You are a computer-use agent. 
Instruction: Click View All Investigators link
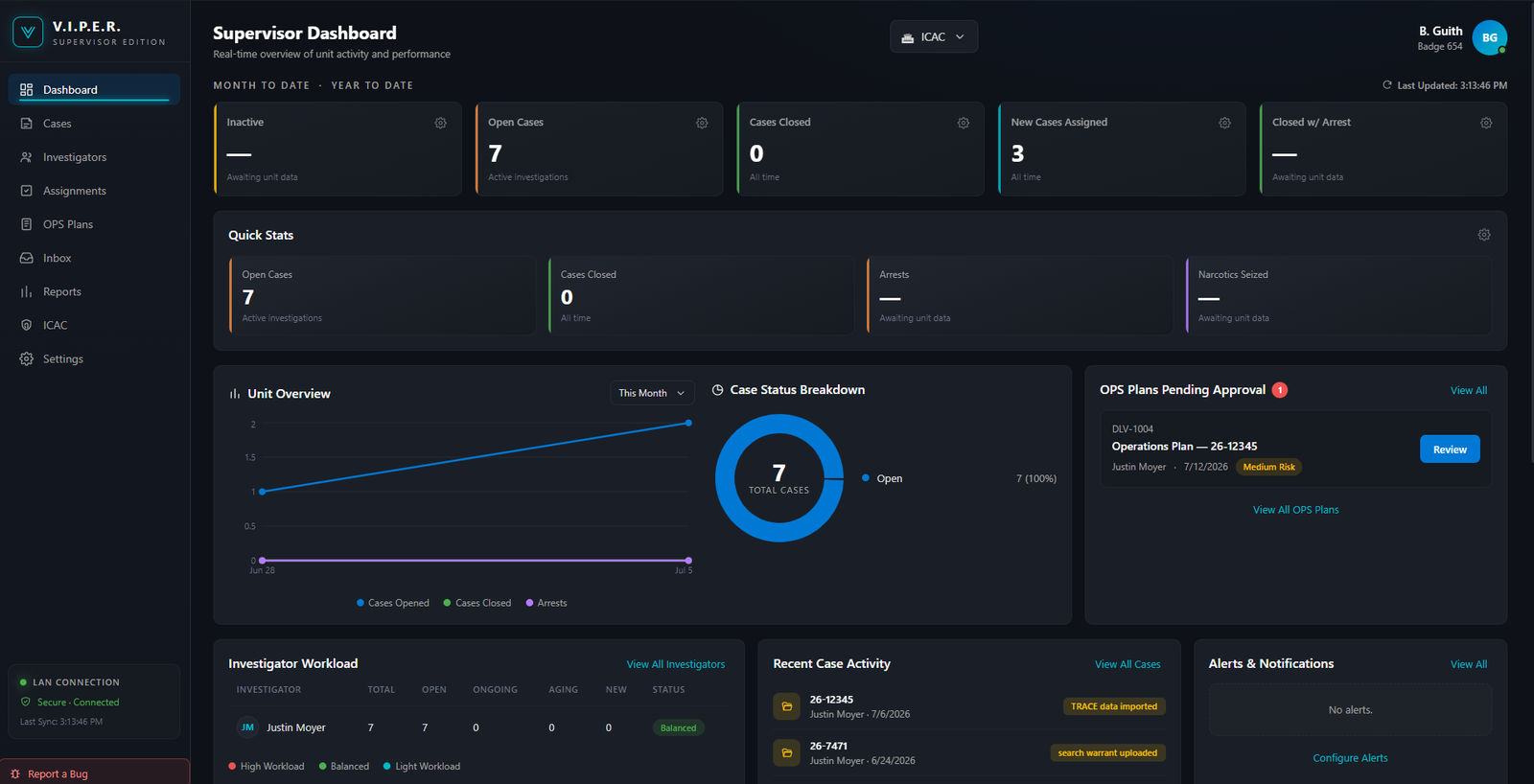coord(676,664)
